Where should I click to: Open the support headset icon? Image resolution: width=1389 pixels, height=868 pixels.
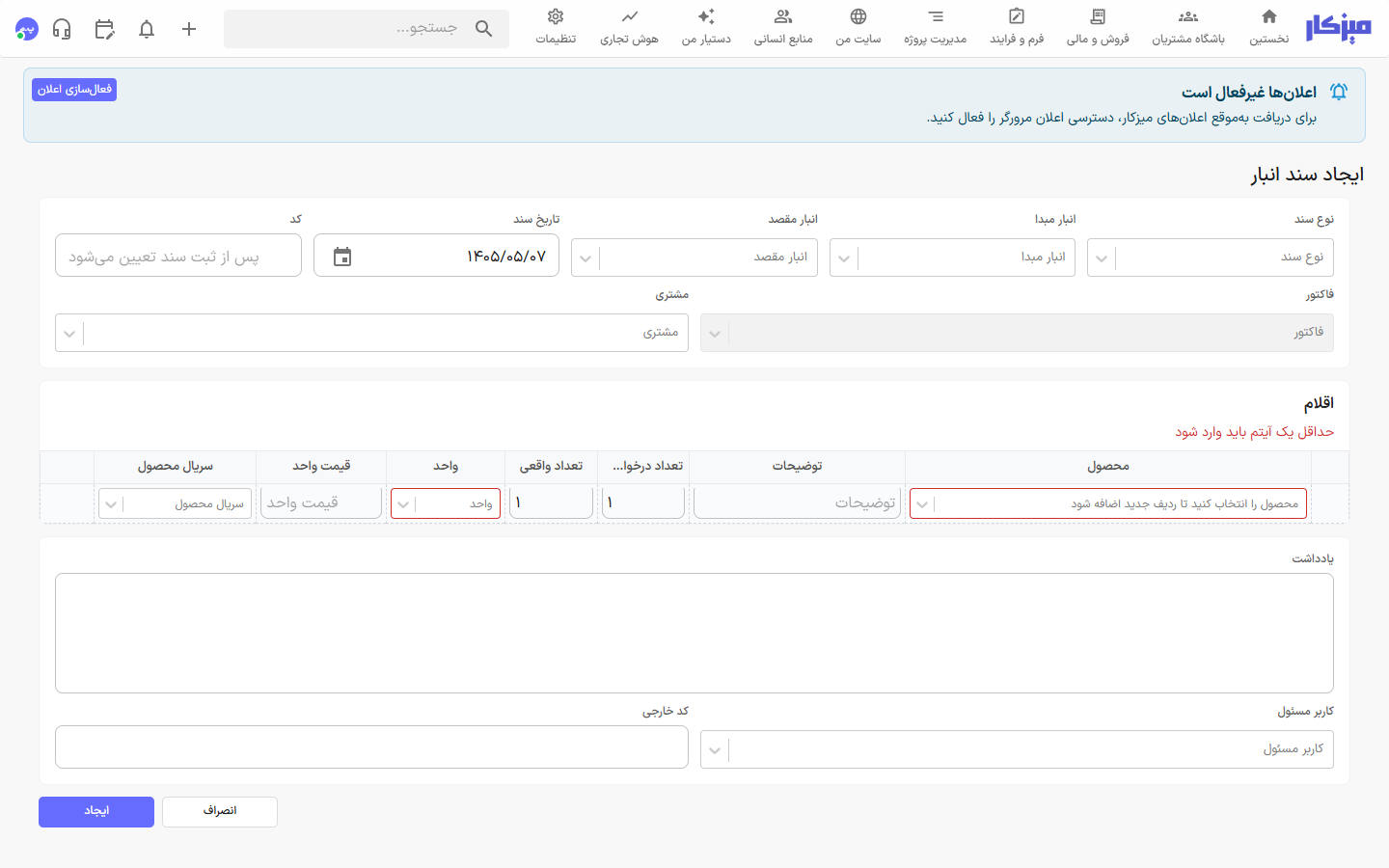click(62, 29)
